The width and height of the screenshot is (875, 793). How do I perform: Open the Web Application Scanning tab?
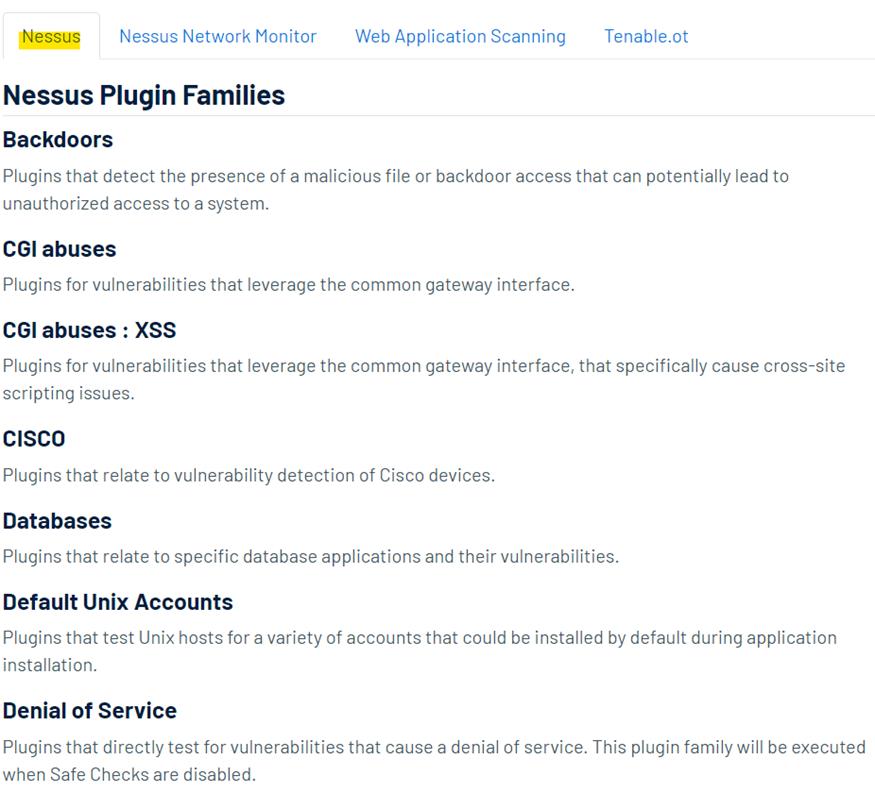click(460, 36)
